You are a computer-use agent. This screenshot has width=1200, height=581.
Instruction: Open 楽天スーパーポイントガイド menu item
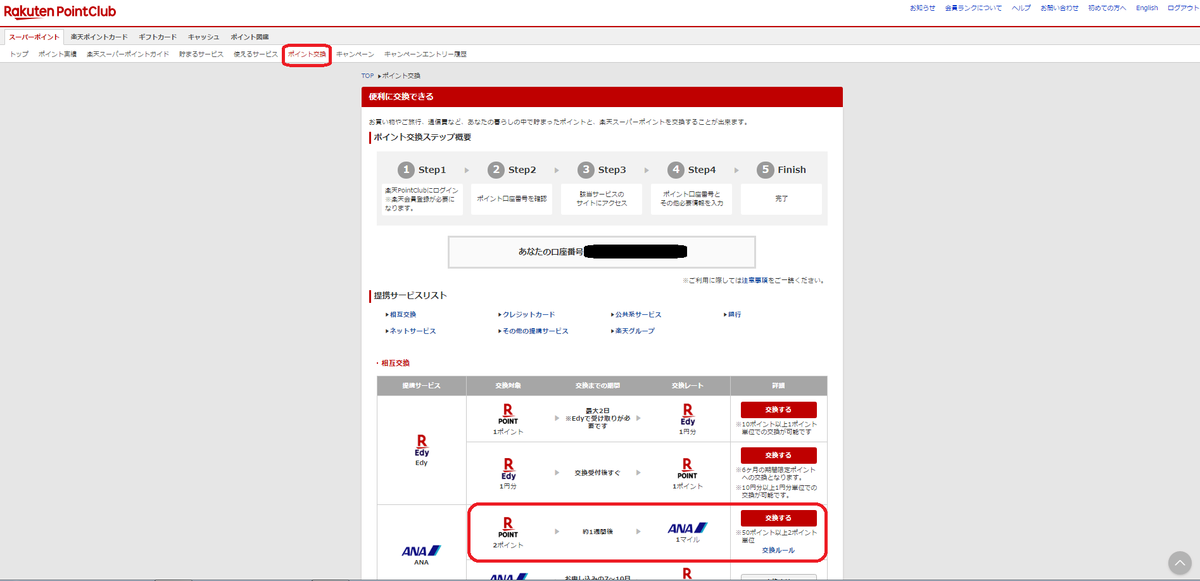pos(128,54)
